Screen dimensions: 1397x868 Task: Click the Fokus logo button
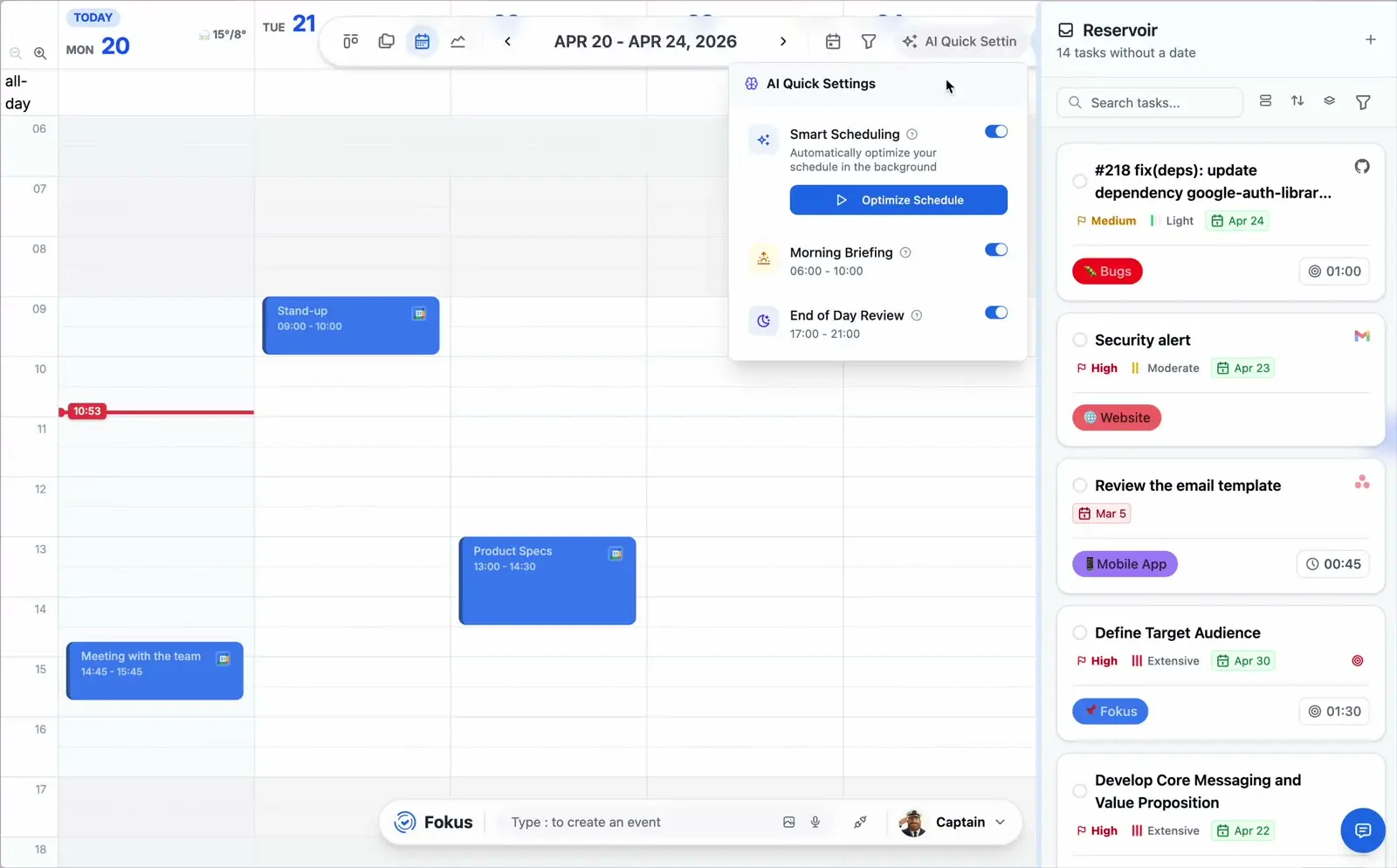tap(434, 822)
